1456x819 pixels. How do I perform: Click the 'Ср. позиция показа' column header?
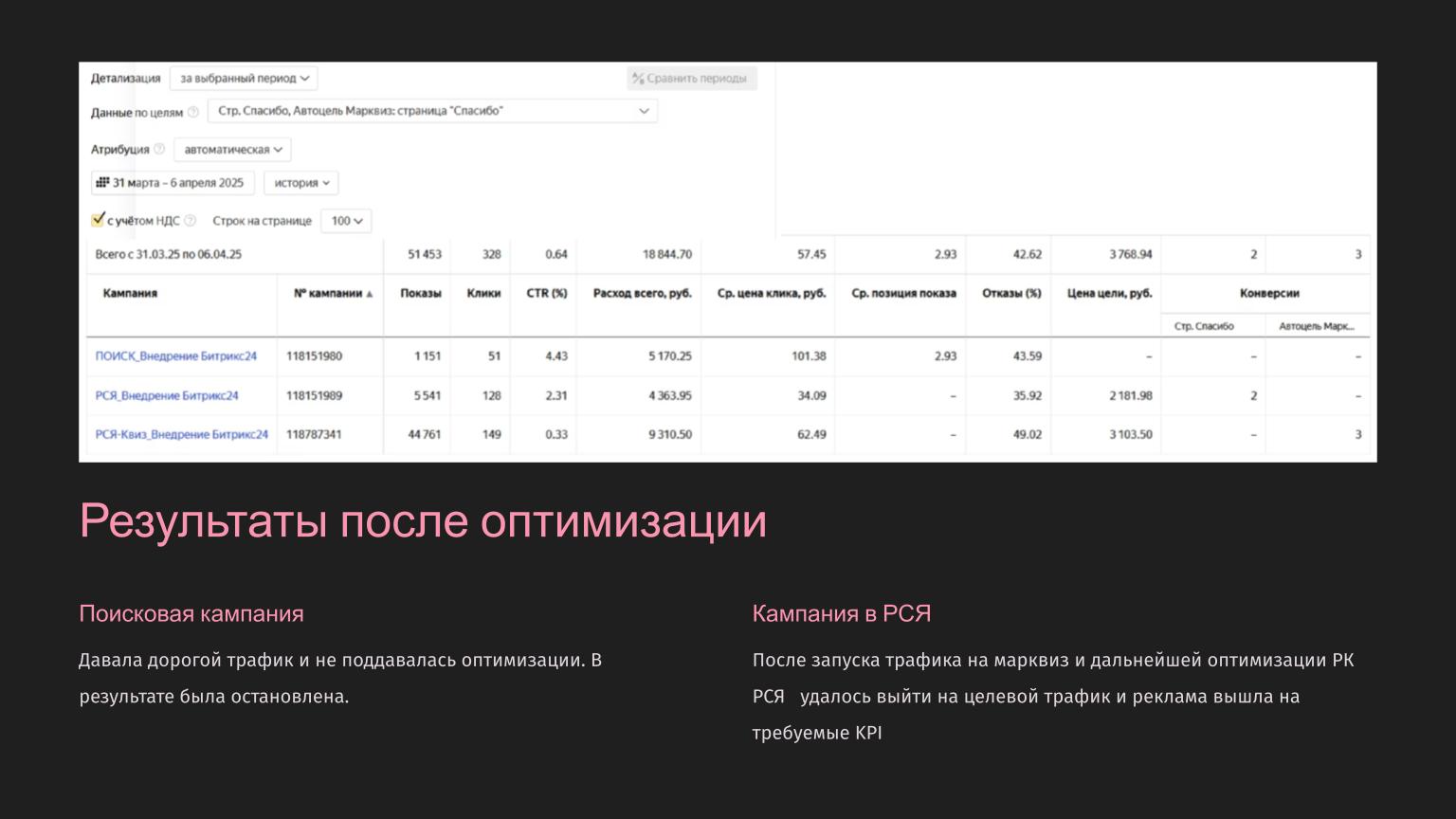click(x=904, y=294)
